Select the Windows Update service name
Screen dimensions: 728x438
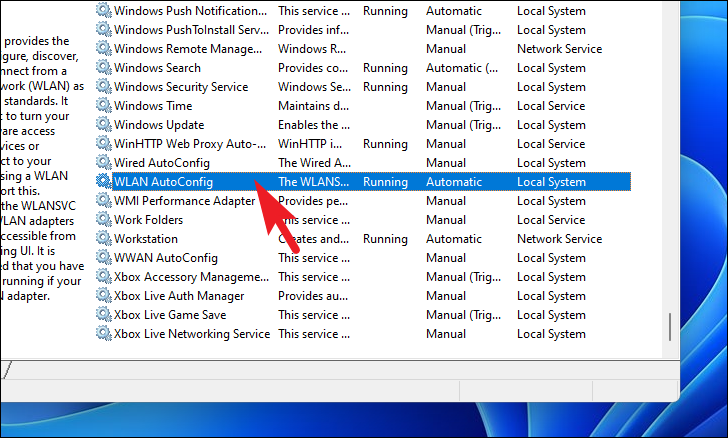click(159, 125)
